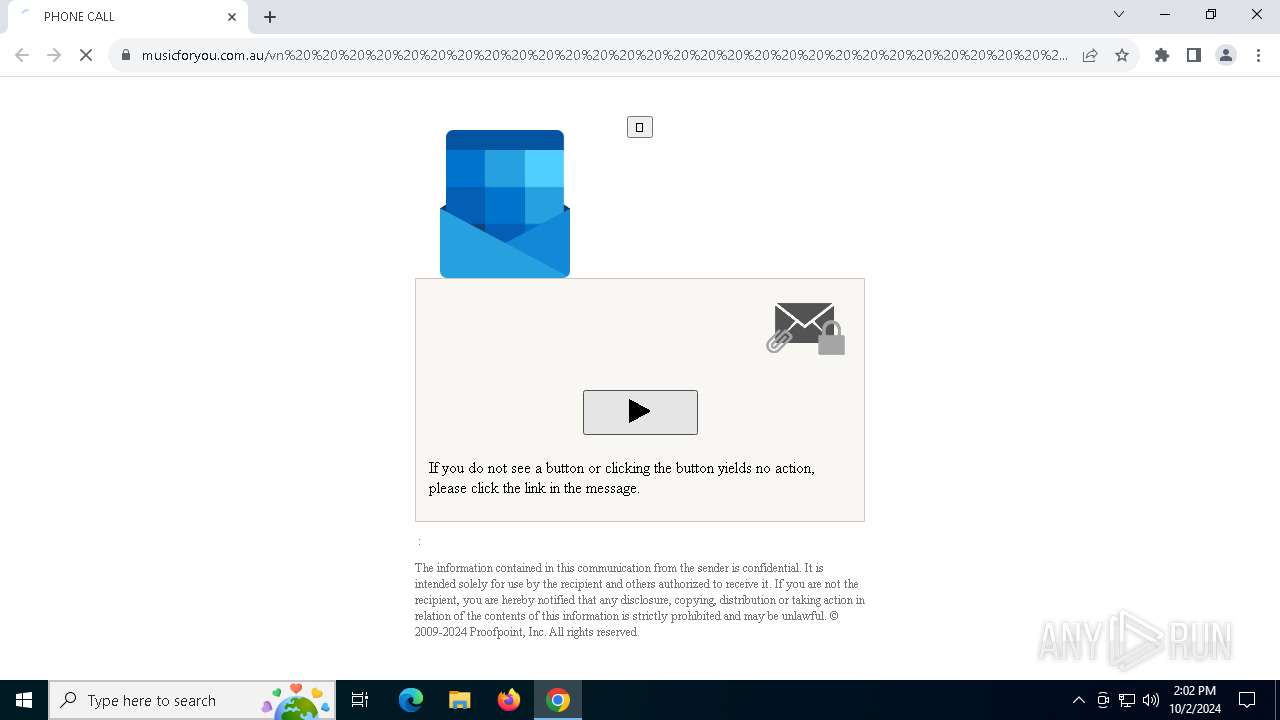Screen dimensions: 1280x720
Task: Open the Windows Start menu
Action: pyautogui.click(x=24, y=700)
